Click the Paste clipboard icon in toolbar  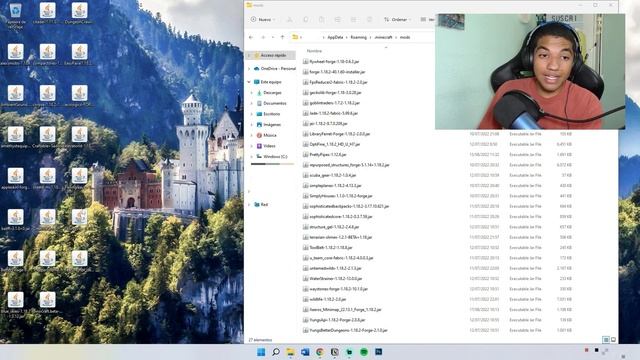click(x=322, y=20)
